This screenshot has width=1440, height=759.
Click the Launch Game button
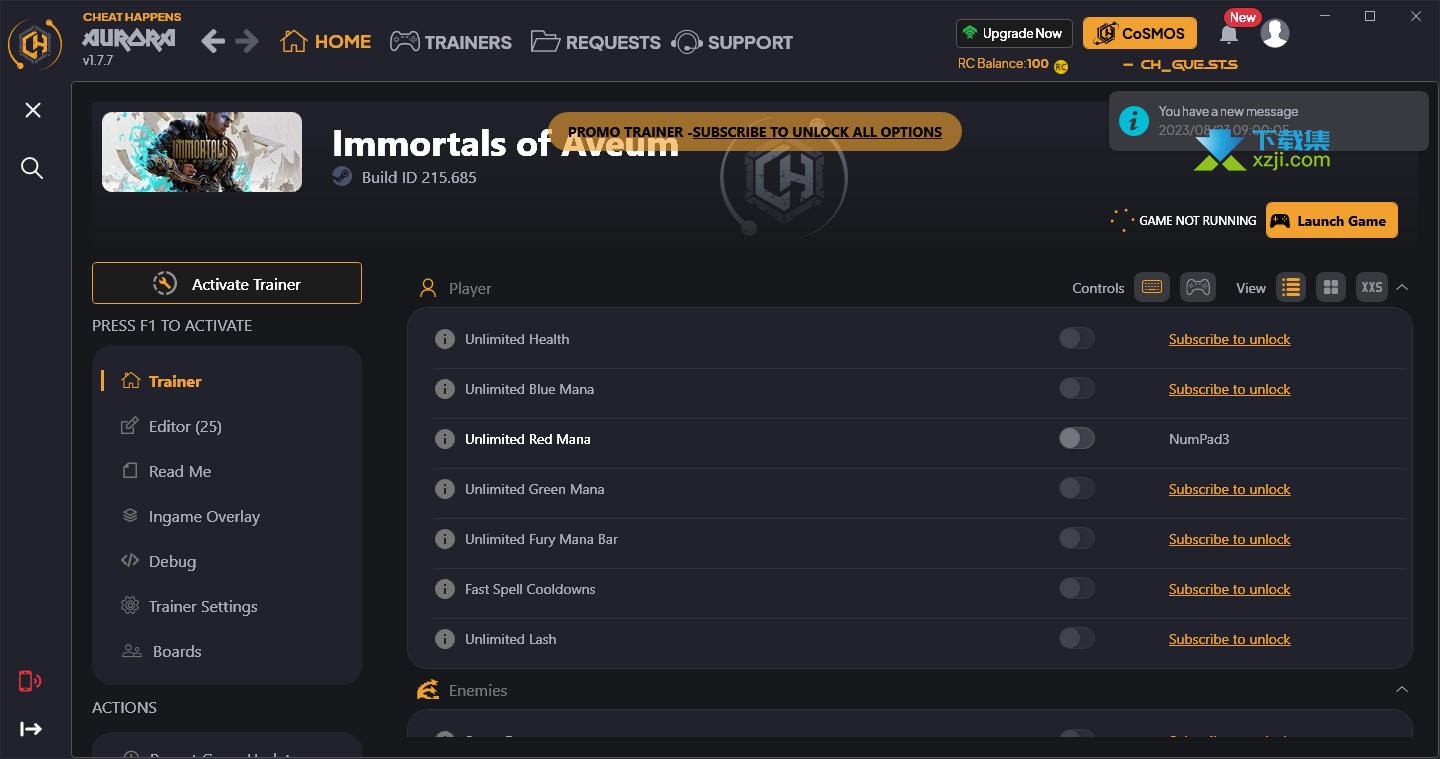coord(1332,220)
